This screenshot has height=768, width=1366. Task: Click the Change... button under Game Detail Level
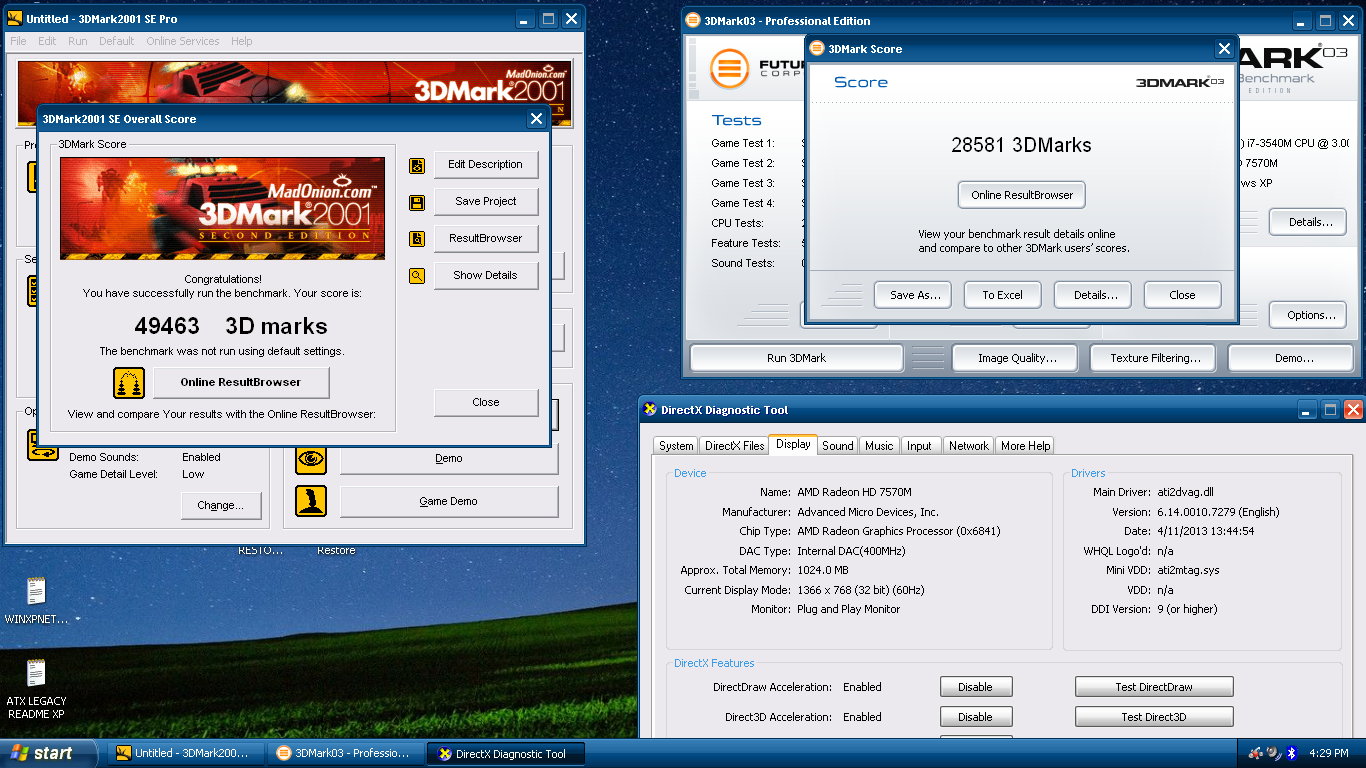point(221,506)
